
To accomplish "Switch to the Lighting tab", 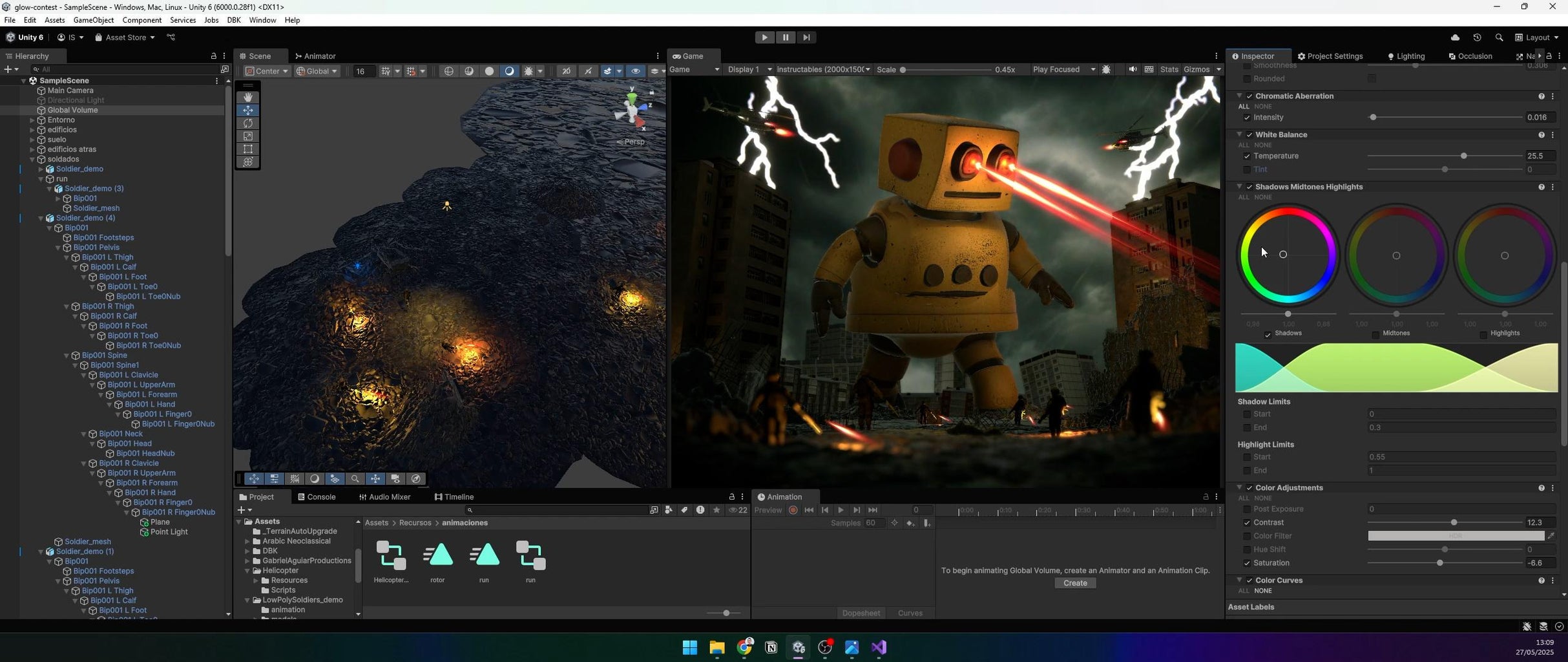I will pos(1406,56).
